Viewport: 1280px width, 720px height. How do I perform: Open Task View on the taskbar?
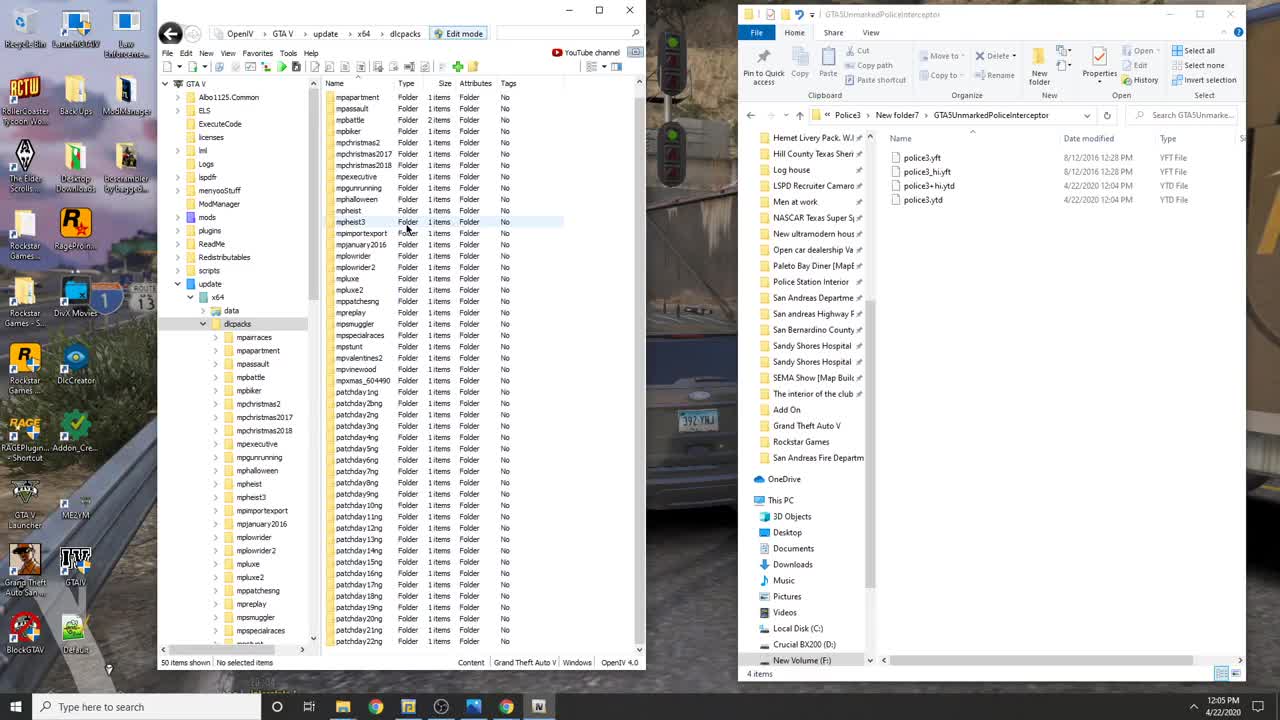pyautogui.click(x=309, y=707)
